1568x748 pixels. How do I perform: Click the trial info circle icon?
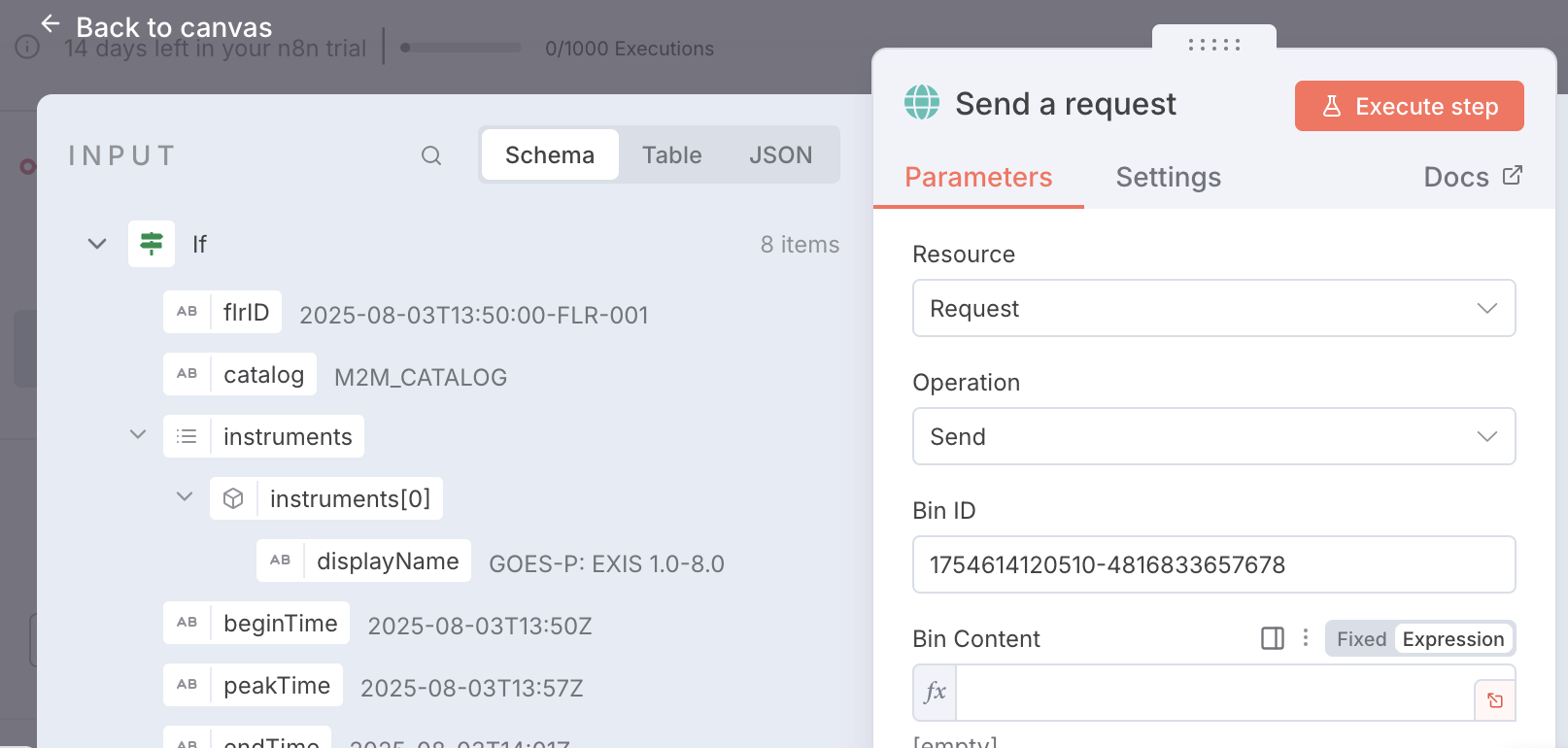[27, 47]
